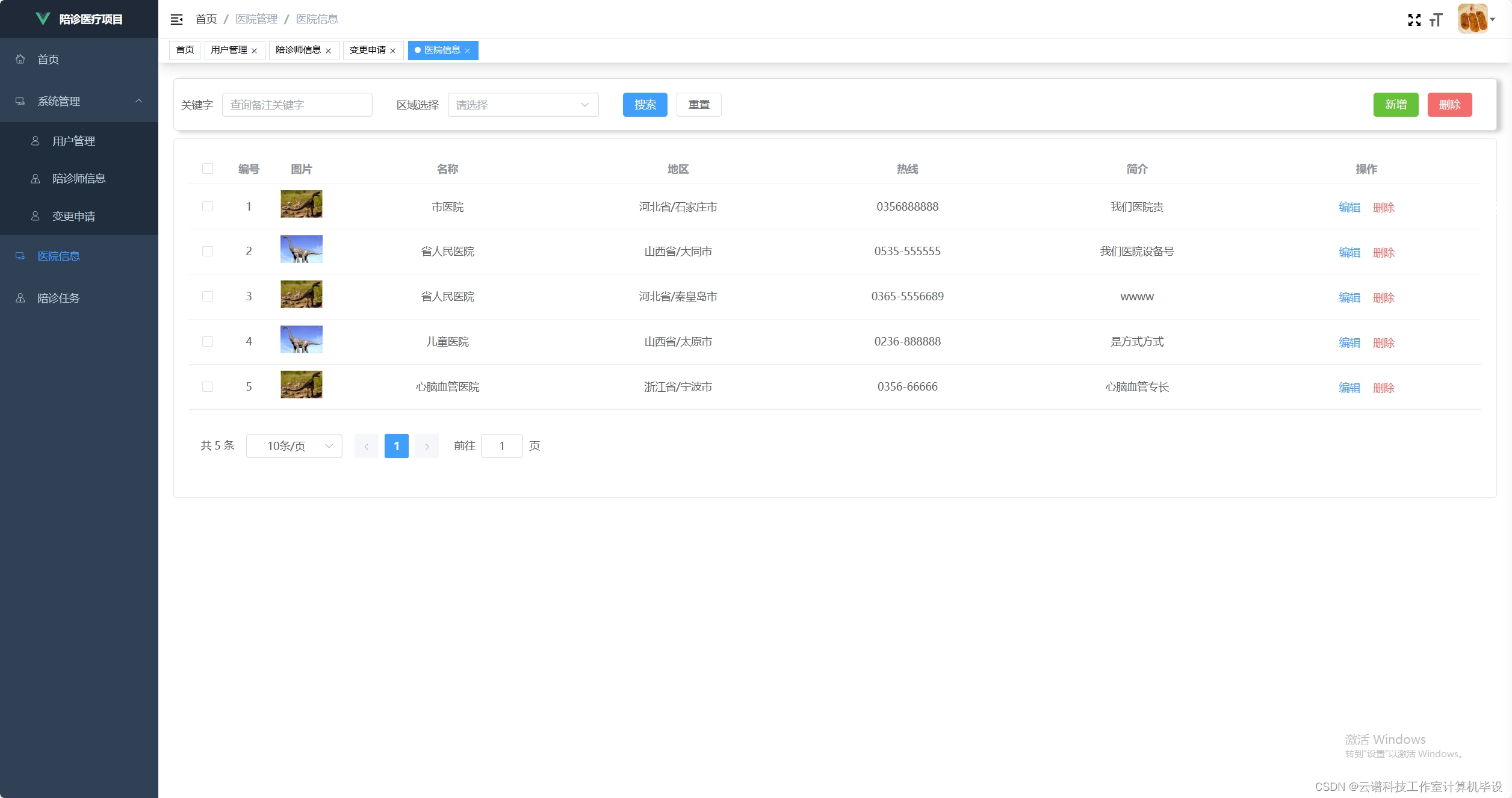
Task: Collapse sidebar with the hamburger icon
Action: coord(176,19)
